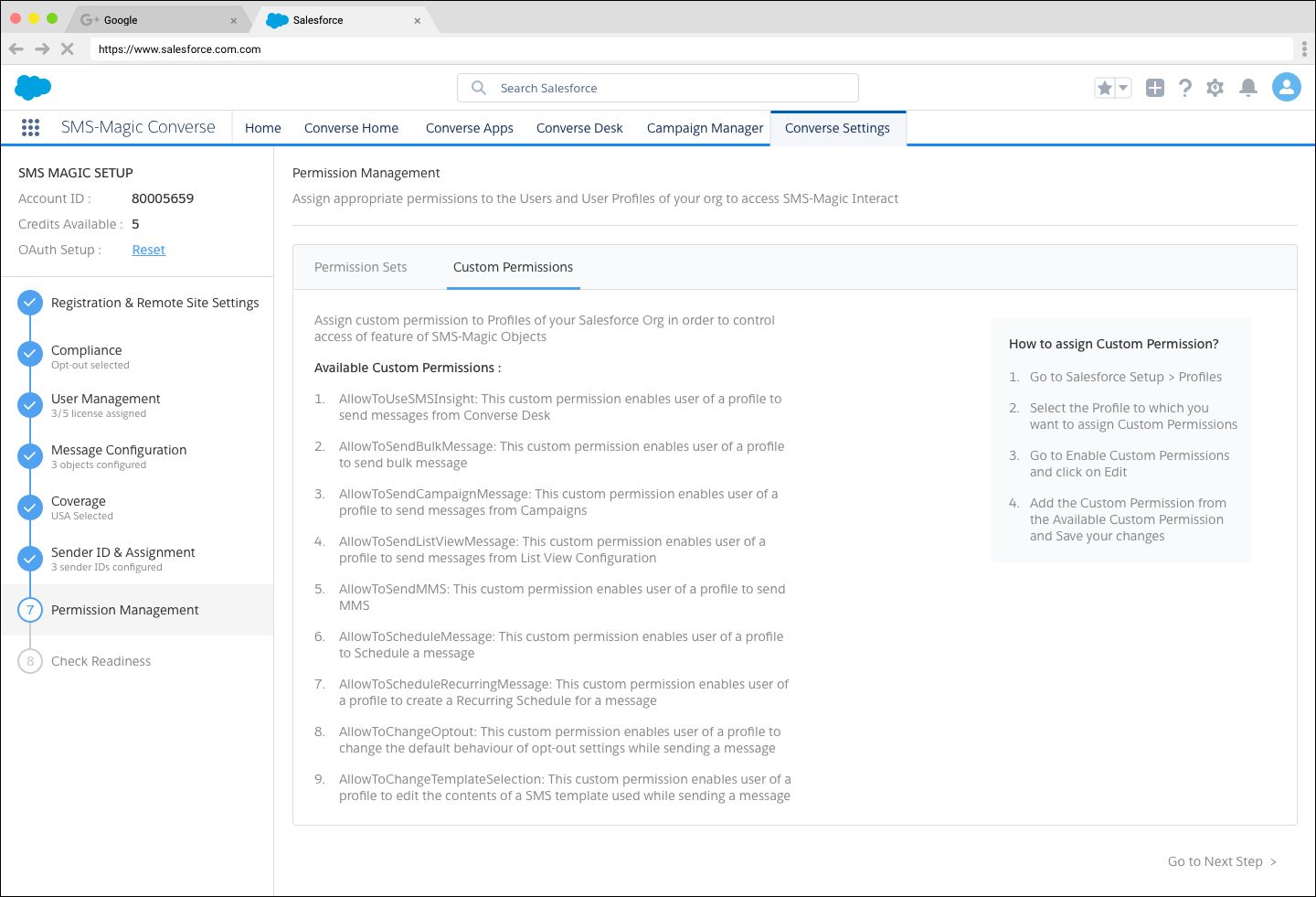Select the Permission Management step

137,610
